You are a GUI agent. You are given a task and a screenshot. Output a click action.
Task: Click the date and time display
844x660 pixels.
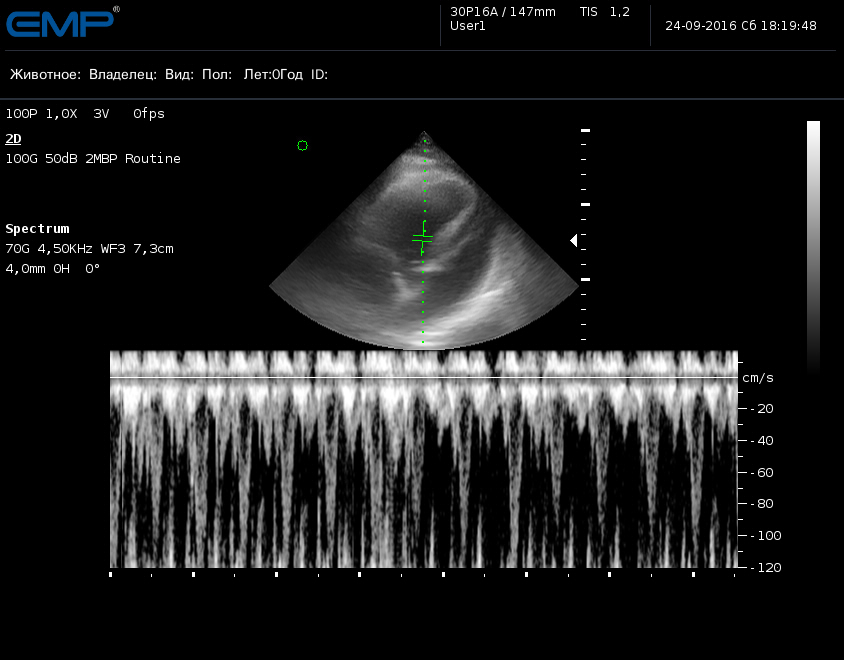741,26
